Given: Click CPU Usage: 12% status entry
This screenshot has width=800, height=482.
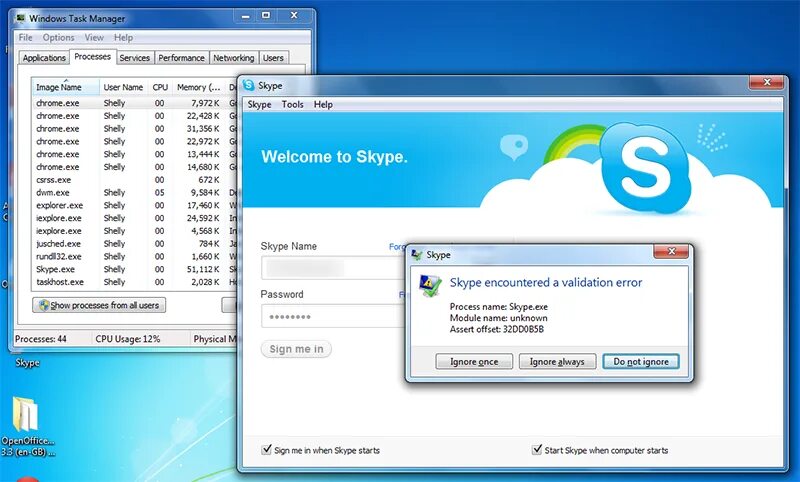Looking at the screenshot, I should [128, 339].
